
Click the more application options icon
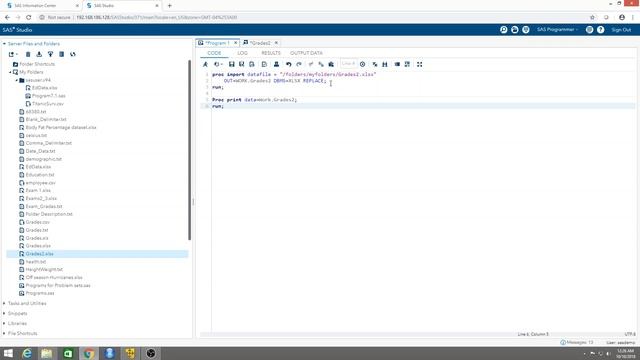point(589,30)
